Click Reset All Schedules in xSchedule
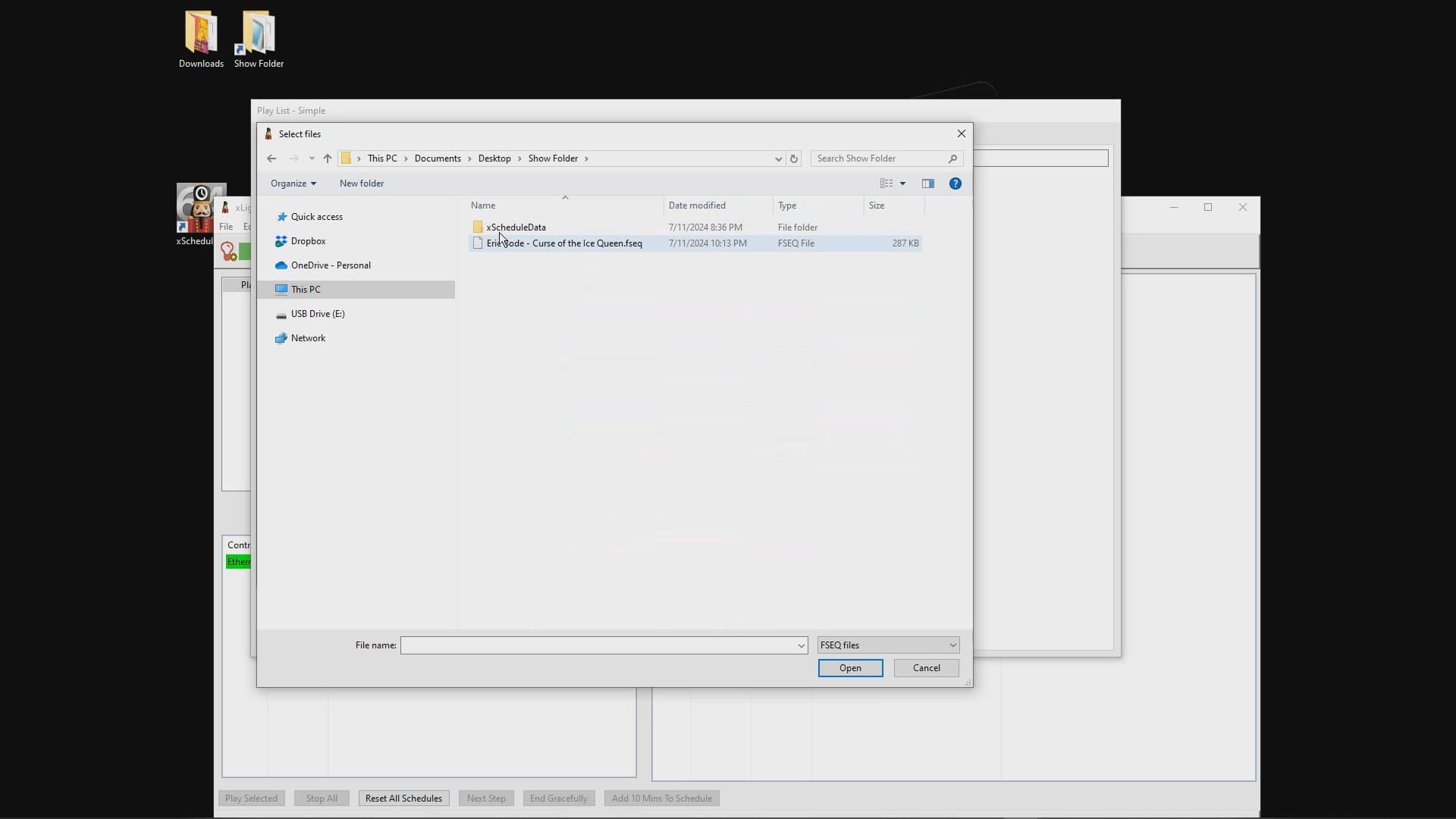The width and height of the screenshot is (1456, 819). click(403, 799)
